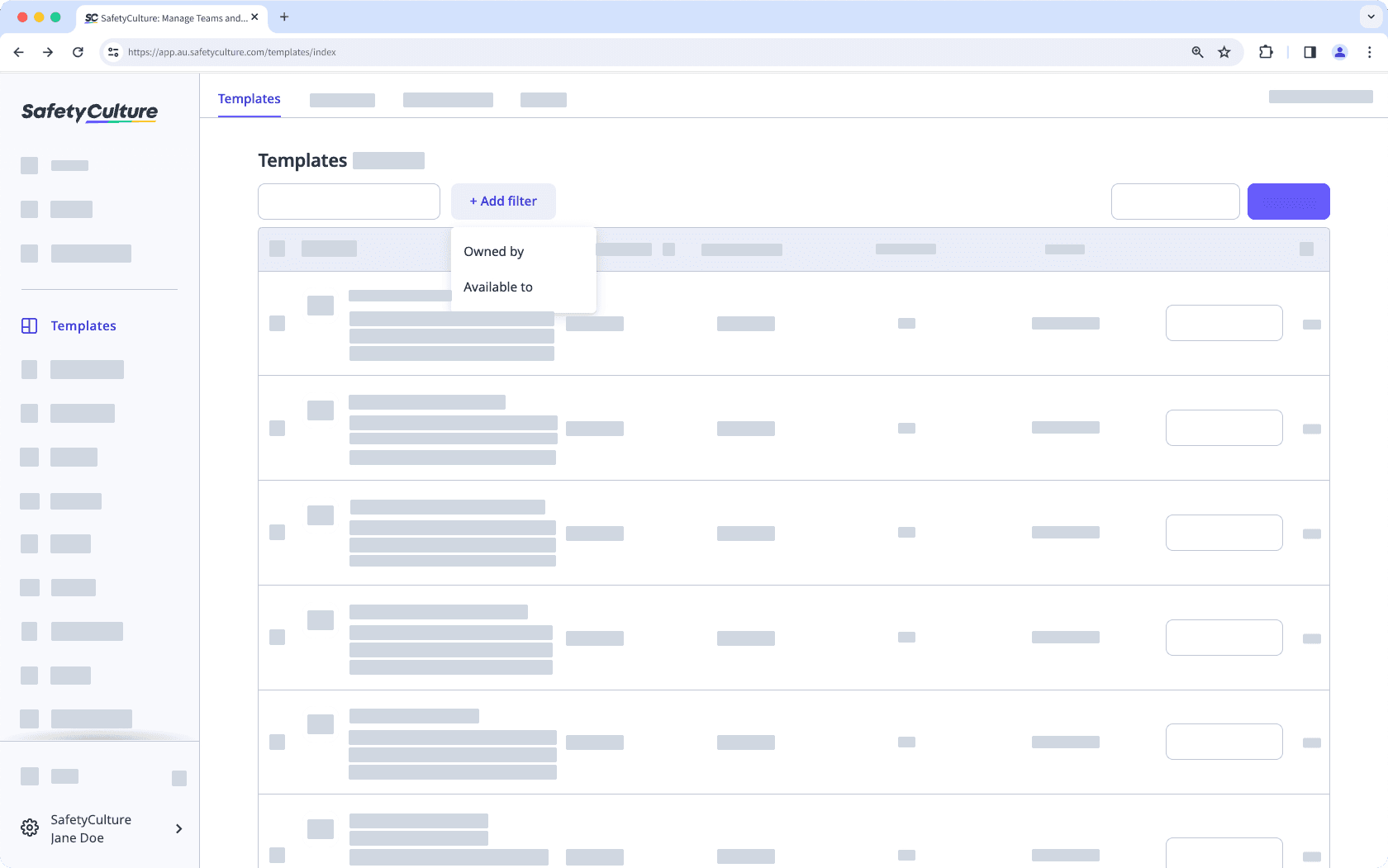The height and width of the screenshot is (868, 1388).
Task: Select the Owned by filter option
Action: click(x=494, y=251)
